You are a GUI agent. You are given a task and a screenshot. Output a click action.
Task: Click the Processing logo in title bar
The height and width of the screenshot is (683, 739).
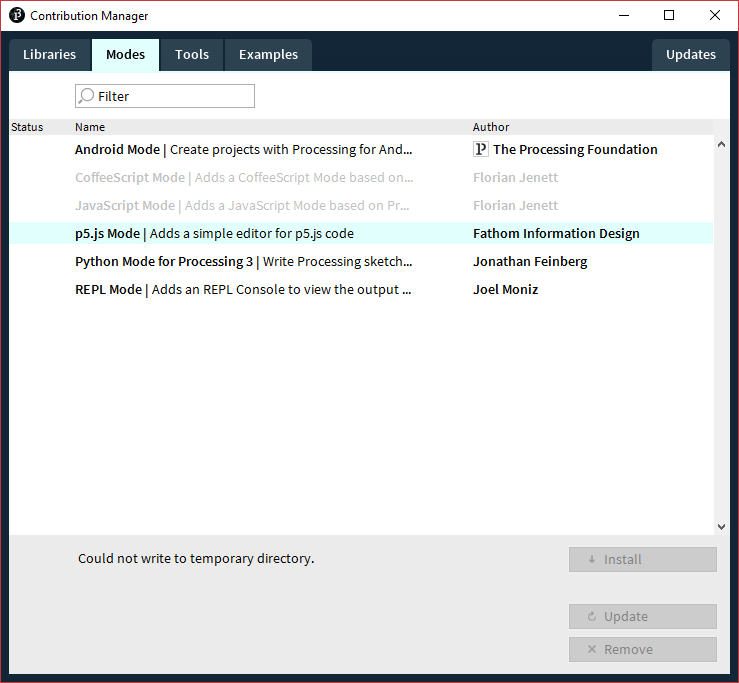point(16,15)
